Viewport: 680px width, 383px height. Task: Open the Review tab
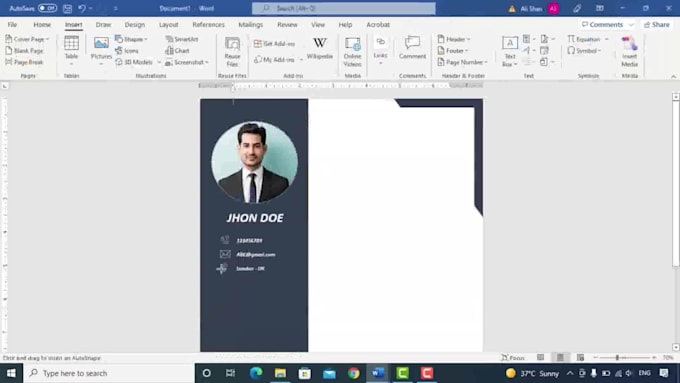(287, 25)
